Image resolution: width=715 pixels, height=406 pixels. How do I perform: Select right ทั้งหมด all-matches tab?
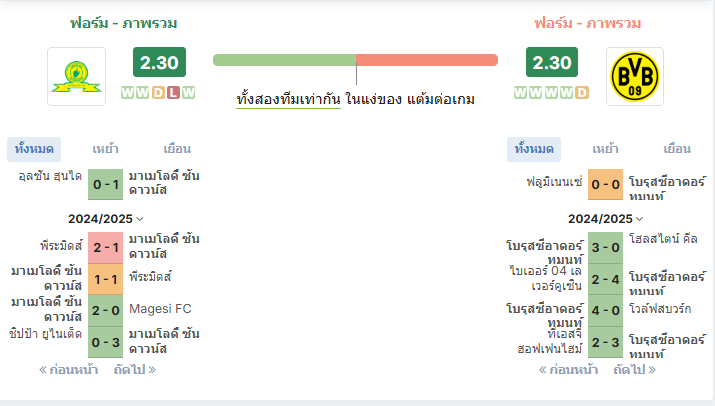[534, 149]
